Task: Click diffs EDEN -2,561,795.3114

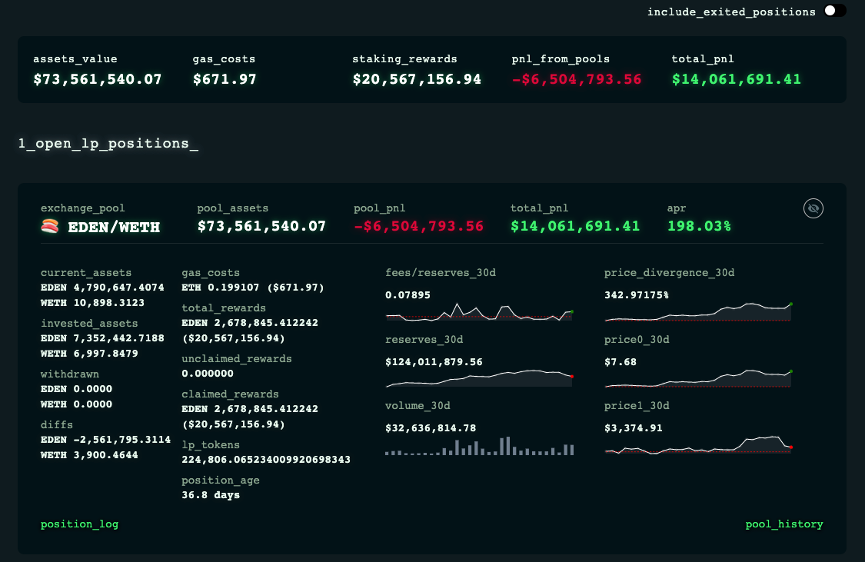Action: tap(105, 440)
